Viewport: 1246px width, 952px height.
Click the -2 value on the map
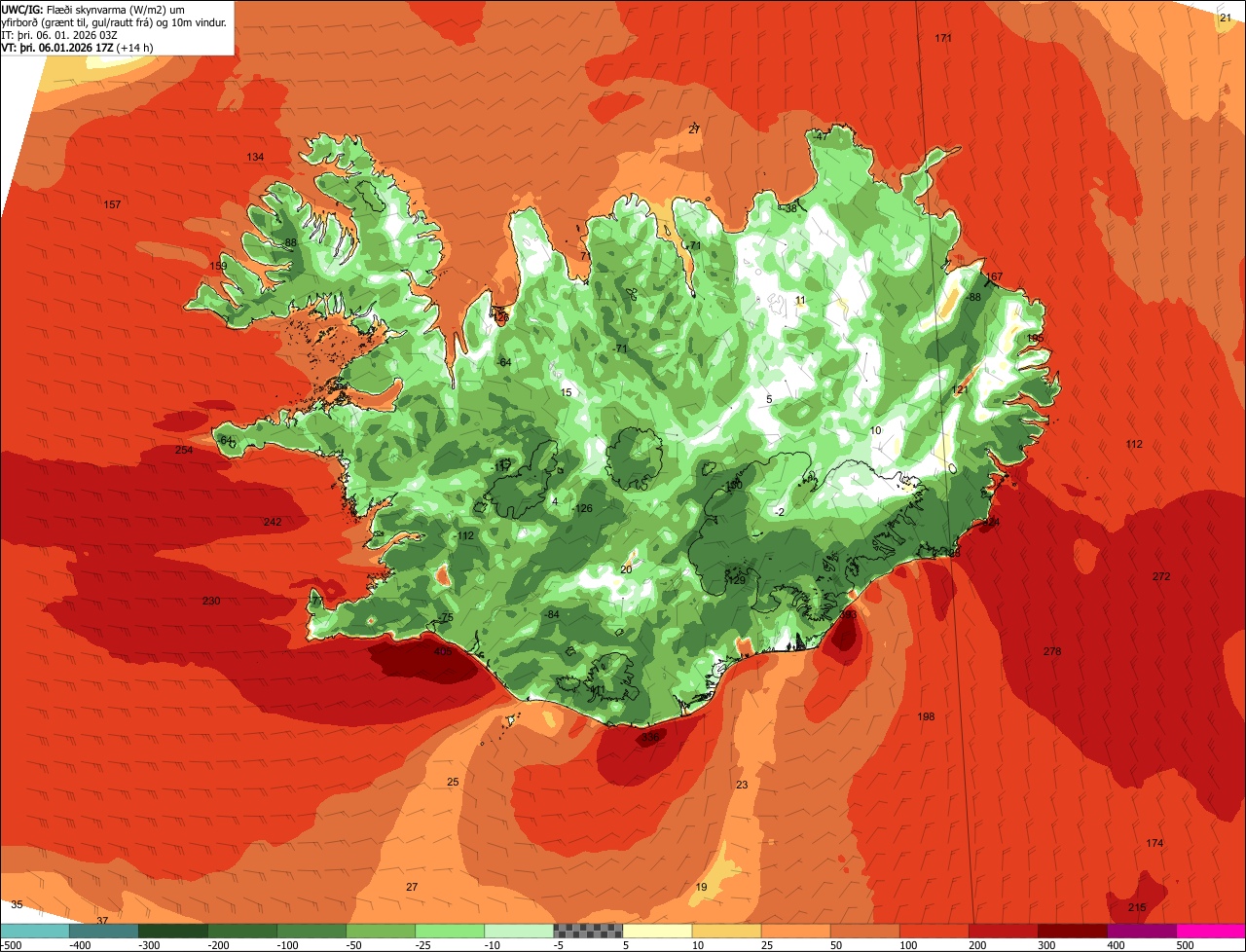[780, 512]
